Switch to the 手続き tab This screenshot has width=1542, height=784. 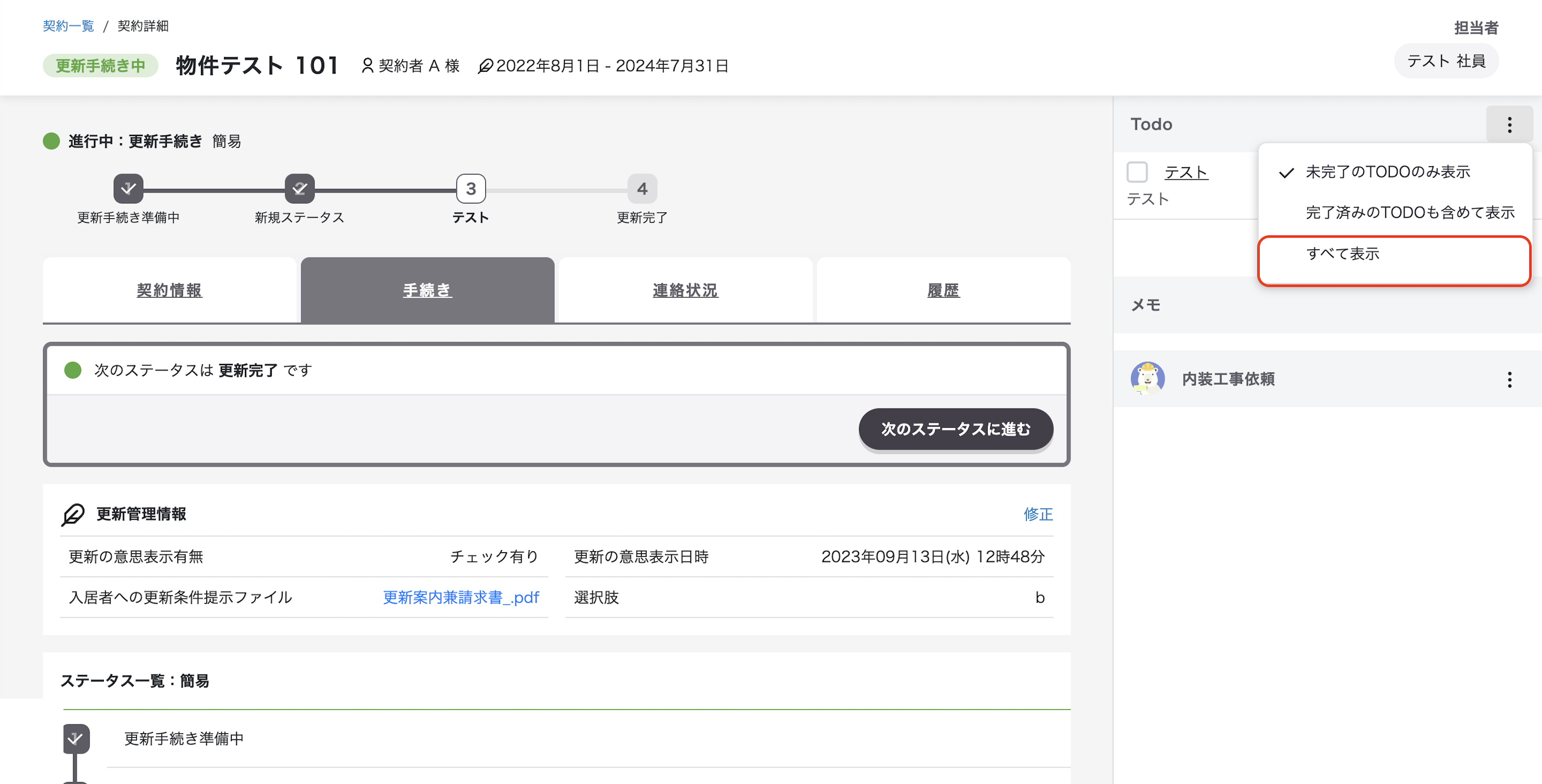427,290
